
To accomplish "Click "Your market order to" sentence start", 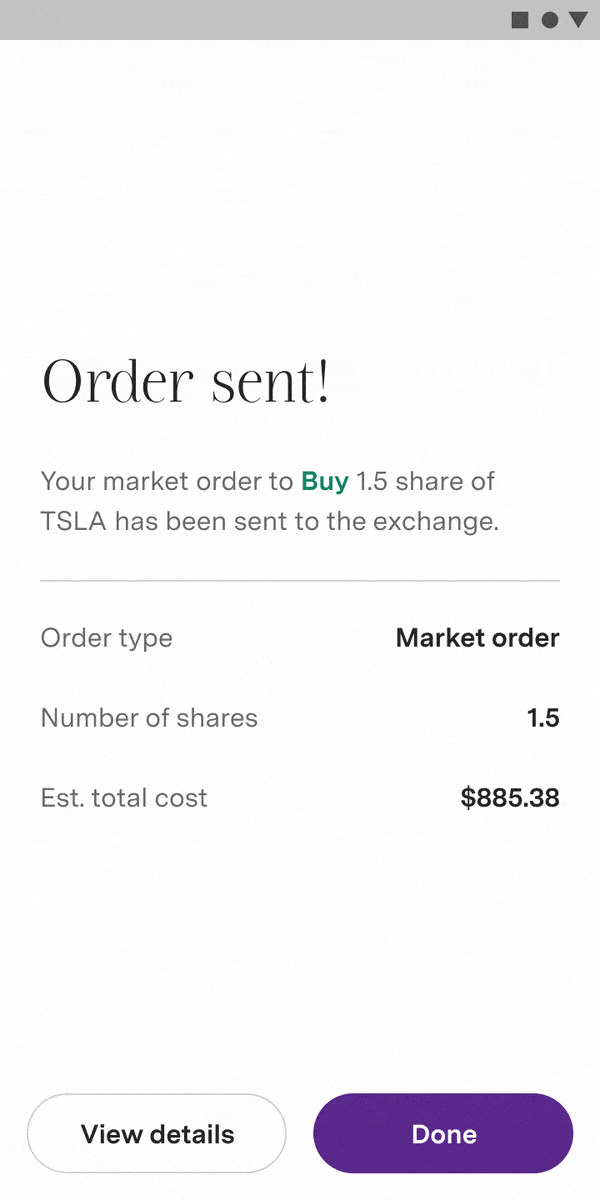I will pyautogui.click(x=167, y=482).
